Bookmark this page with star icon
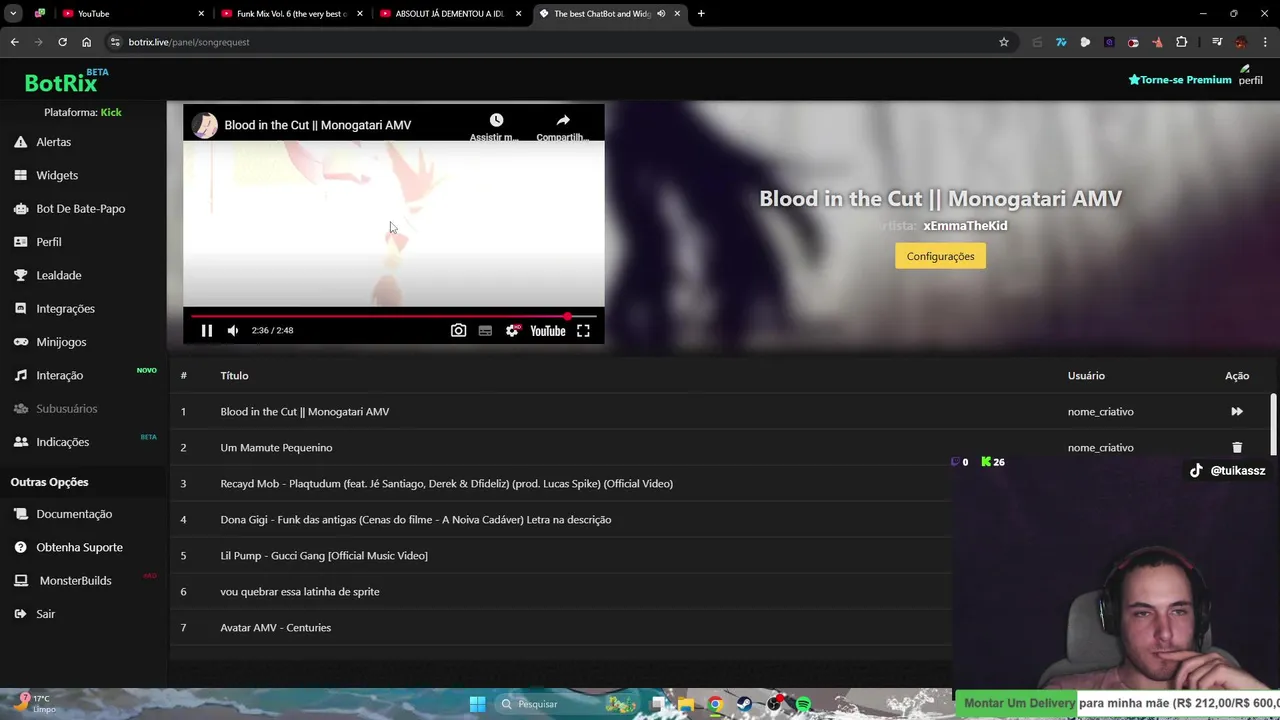This screenshot has width=1280, height=720. [1004, 42]
